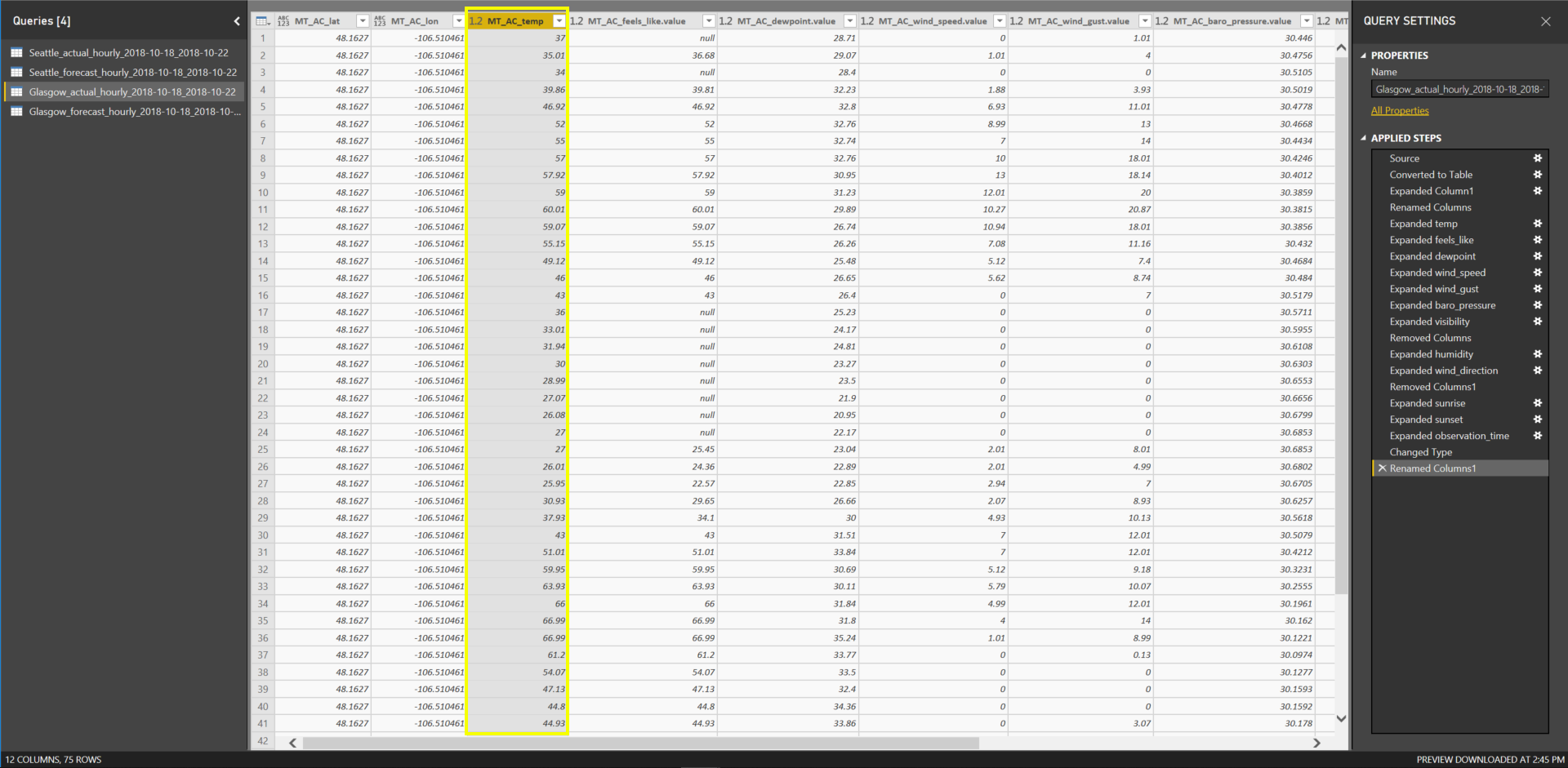Viewport: 1568px width, 768px height.
Task: Change data type icon of MT_AC_temp column
Action: click(476, 21)
